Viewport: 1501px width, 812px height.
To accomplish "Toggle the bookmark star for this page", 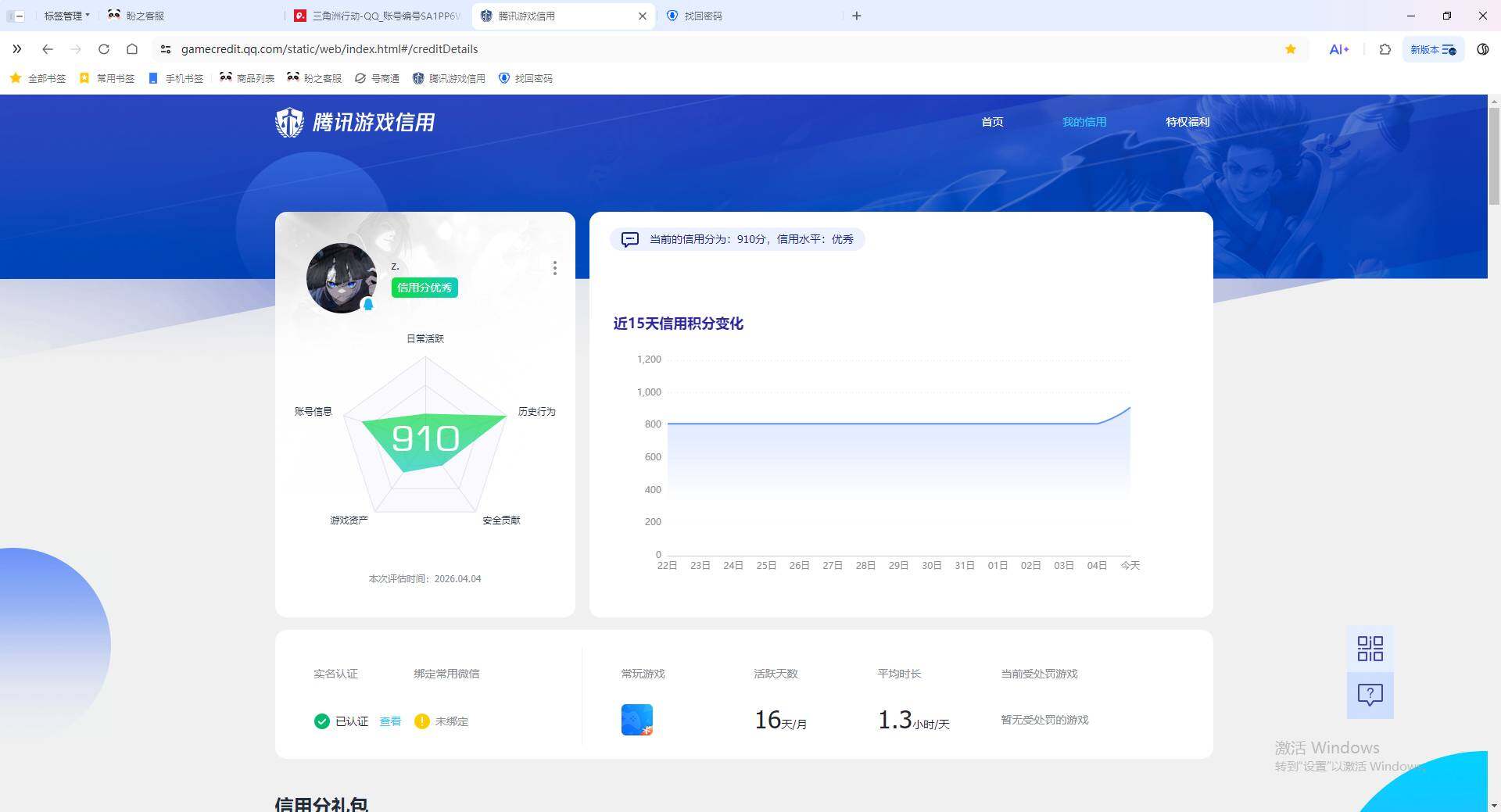I will [1291, 49].
